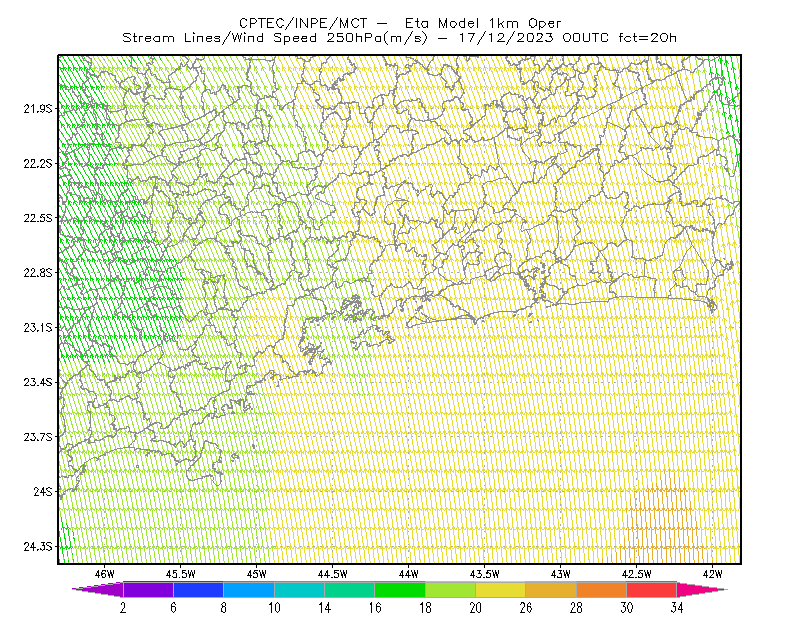The image size is (800, 618).
Task: Click the 44W longitude axis label
Action: coord(408,574)
